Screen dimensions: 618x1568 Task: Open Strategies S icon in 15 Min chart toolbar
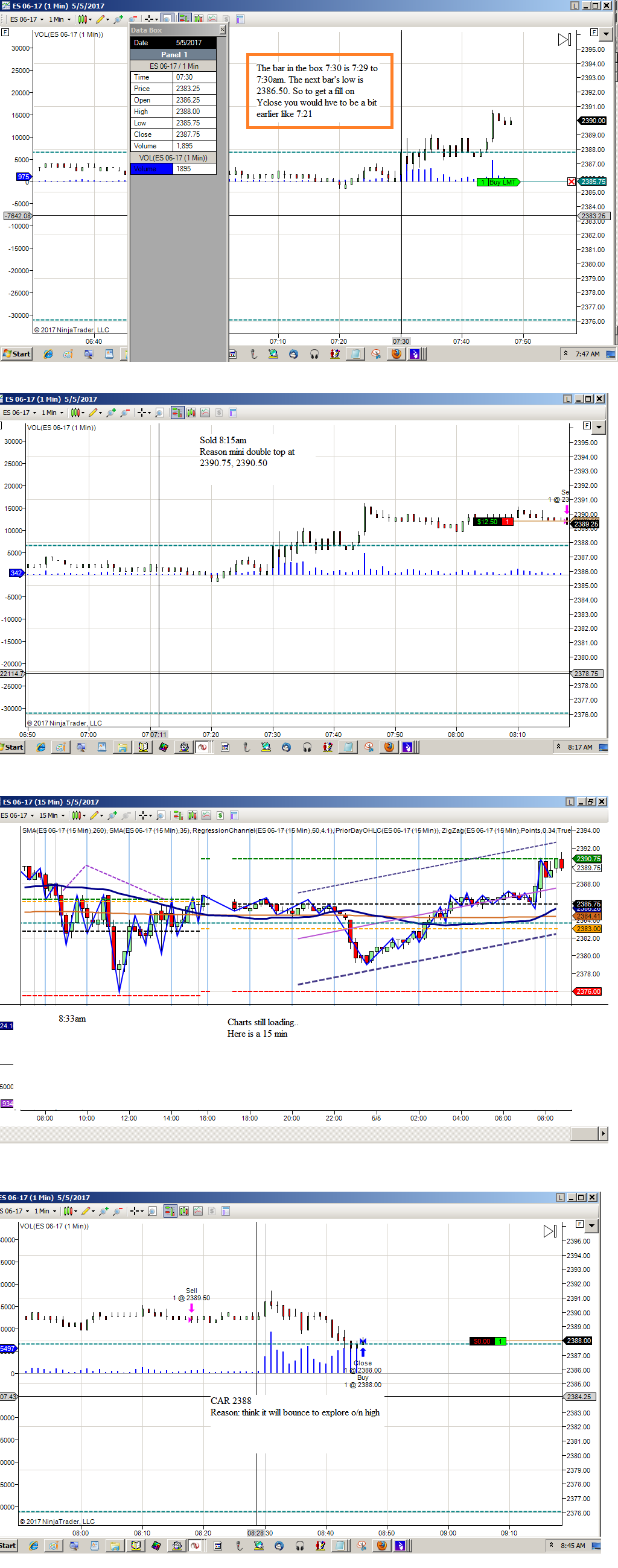coord(220,815)
